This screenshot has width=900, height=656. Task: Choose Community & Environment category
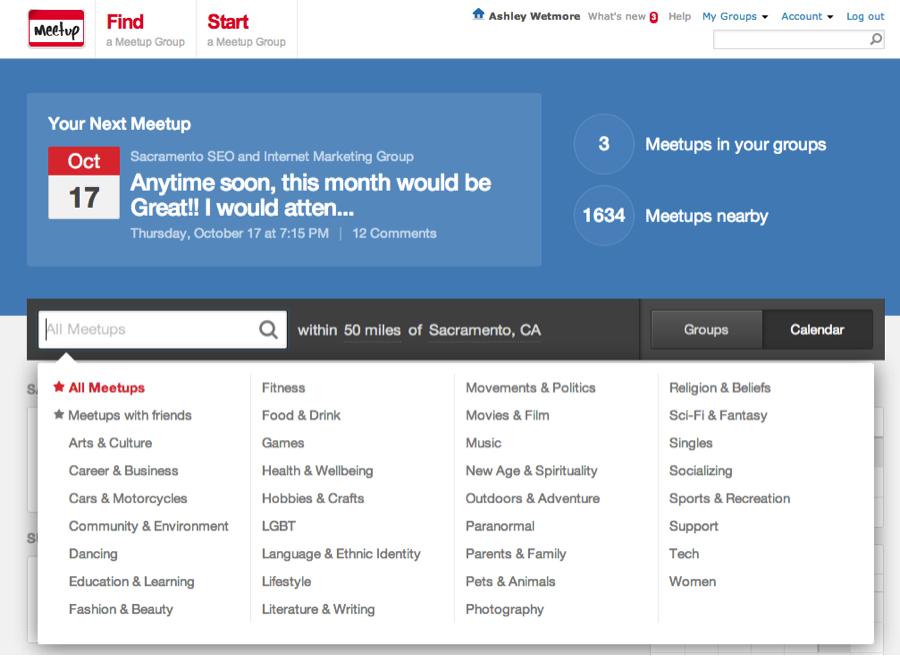point(149,526)
